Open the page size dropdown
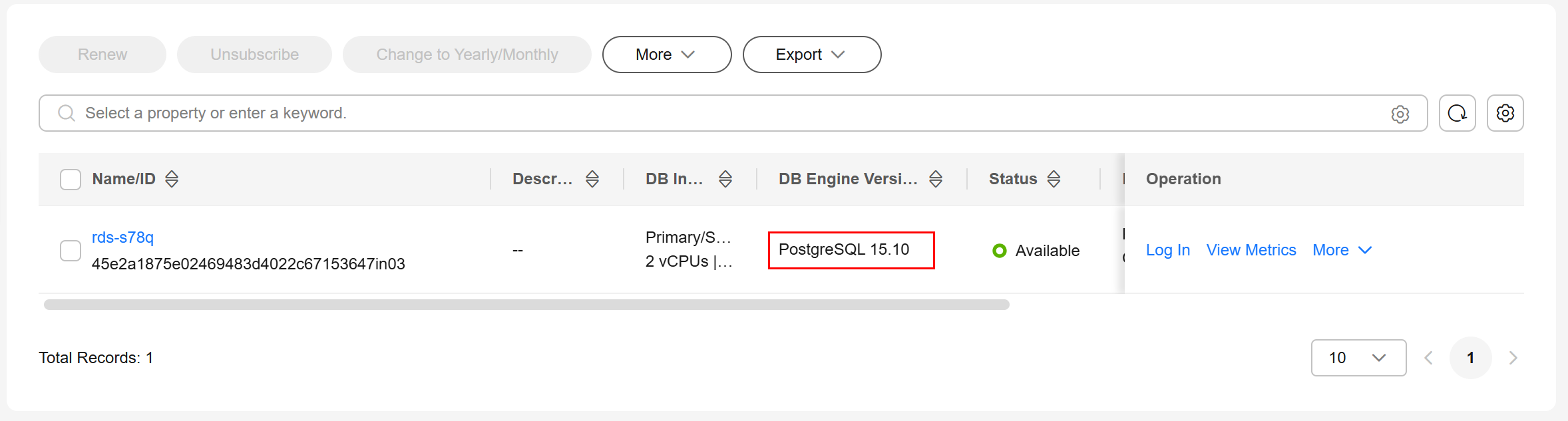This screenshot has width=1568, height=421. tap(1358, 358)
